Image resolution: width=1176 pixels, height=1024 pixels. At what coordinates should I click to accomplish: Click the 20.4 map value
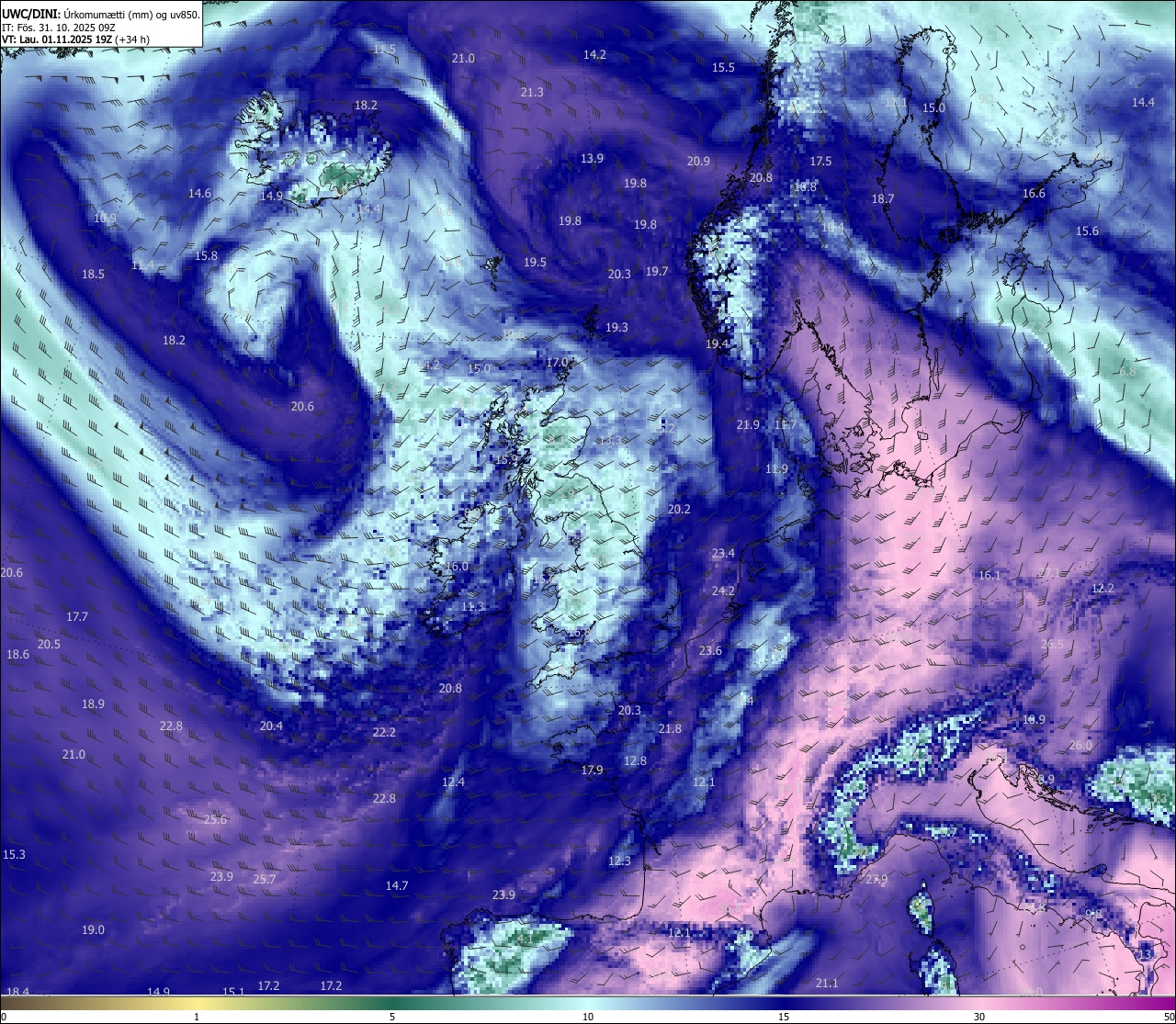(271, 726)
